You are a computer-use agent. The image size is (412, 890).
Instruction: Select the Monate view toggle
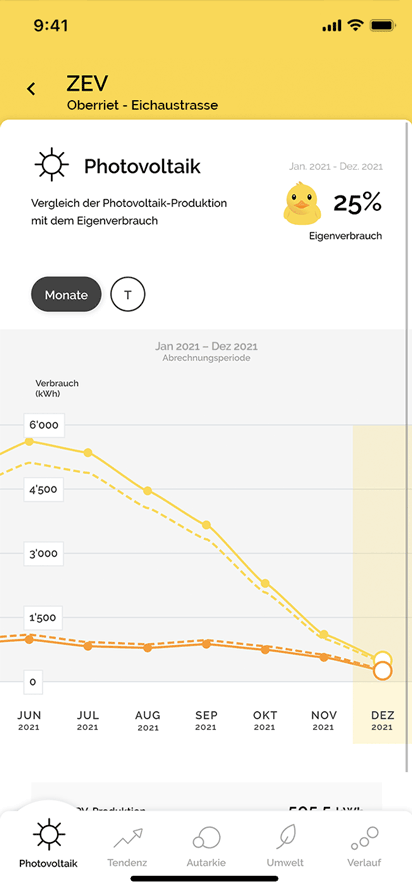(66, 295)
